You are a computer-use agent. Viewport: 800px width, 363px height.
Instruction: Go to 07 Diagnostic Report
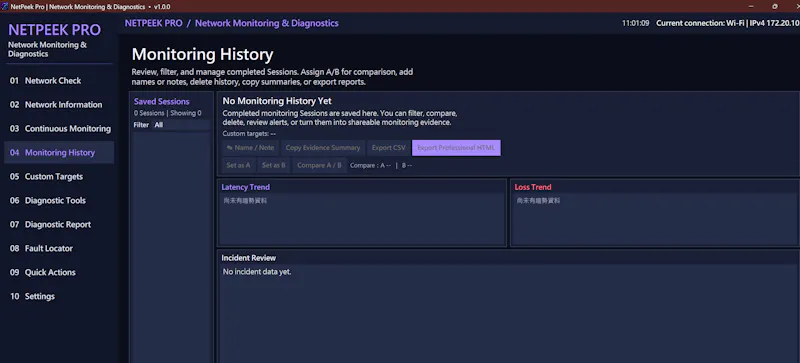tap(59, 225)
